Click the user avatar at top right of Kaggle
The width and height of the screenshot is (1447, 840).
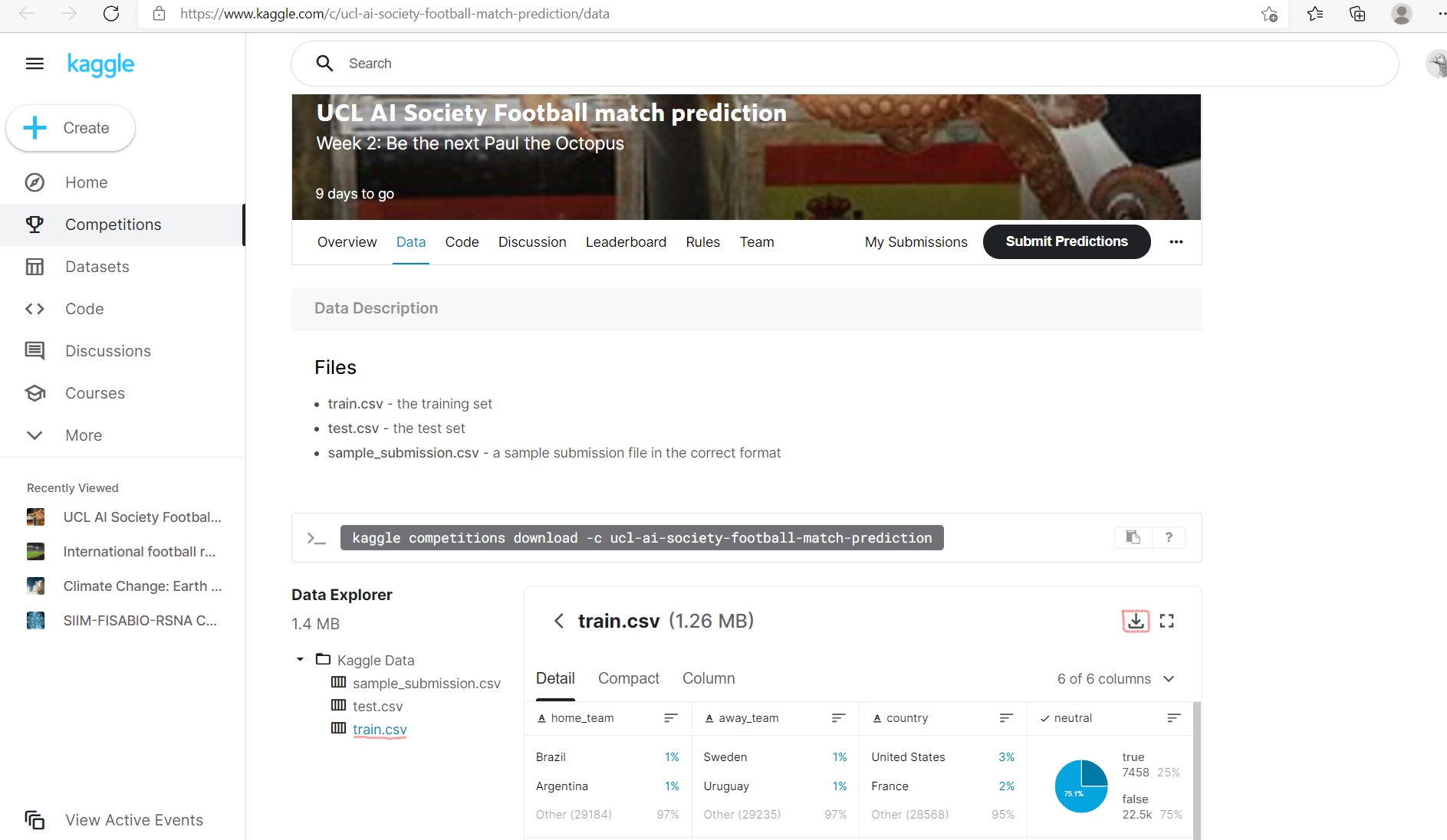(x=1438, y=64)
